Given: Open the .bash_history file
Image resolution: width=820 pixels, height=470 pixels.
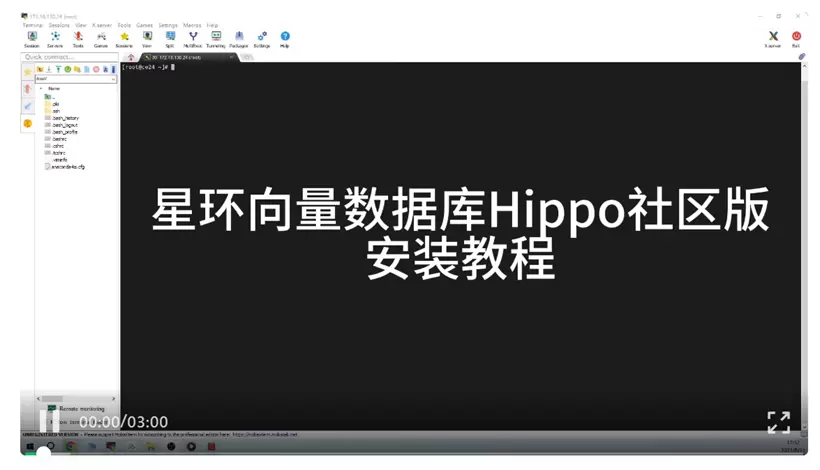Looking at the screenshot, I should point(65,118).
